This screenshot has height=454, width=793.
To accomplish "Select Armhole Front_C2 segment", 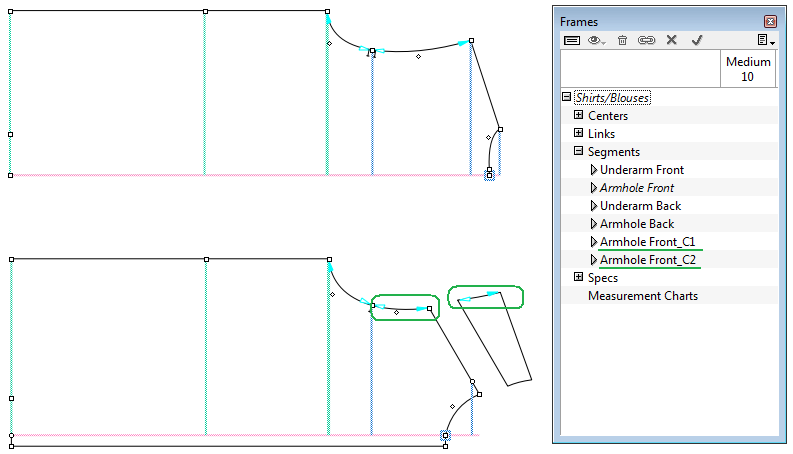I will tap(646, 260).
